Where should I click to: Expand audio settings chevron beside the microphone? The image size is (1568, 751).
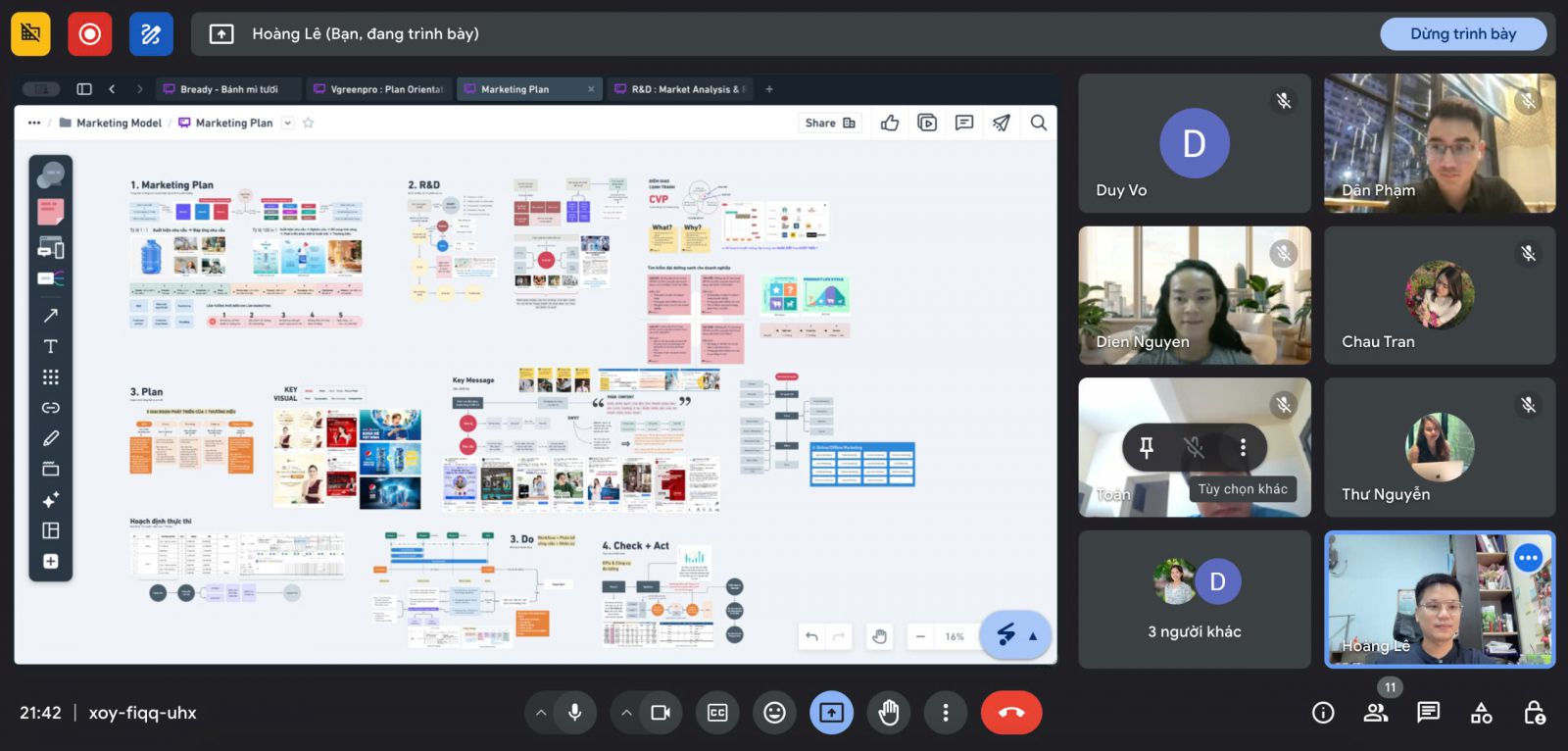[541, 713]
